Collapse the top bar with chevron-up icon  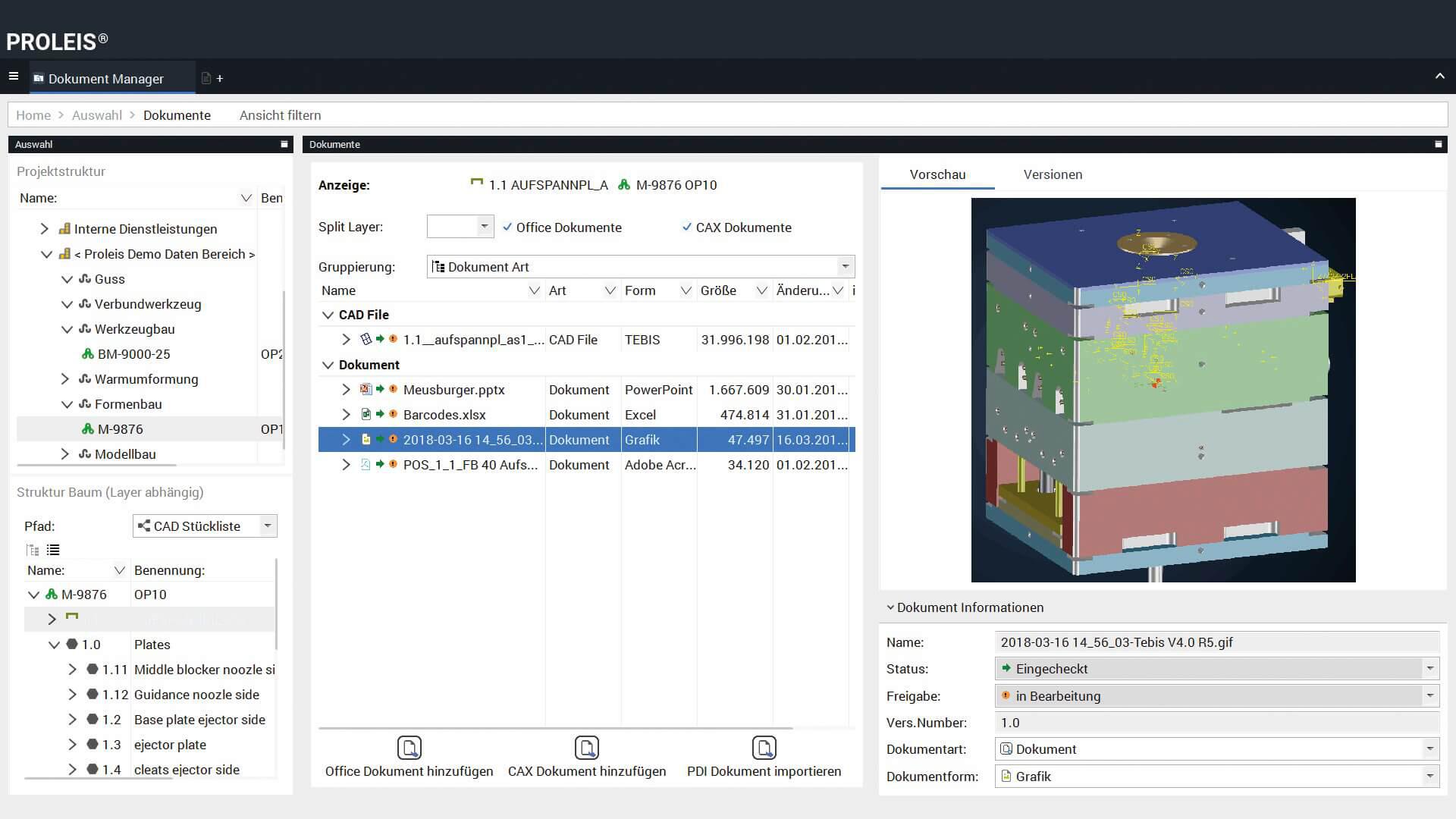tap(1439, 77)
